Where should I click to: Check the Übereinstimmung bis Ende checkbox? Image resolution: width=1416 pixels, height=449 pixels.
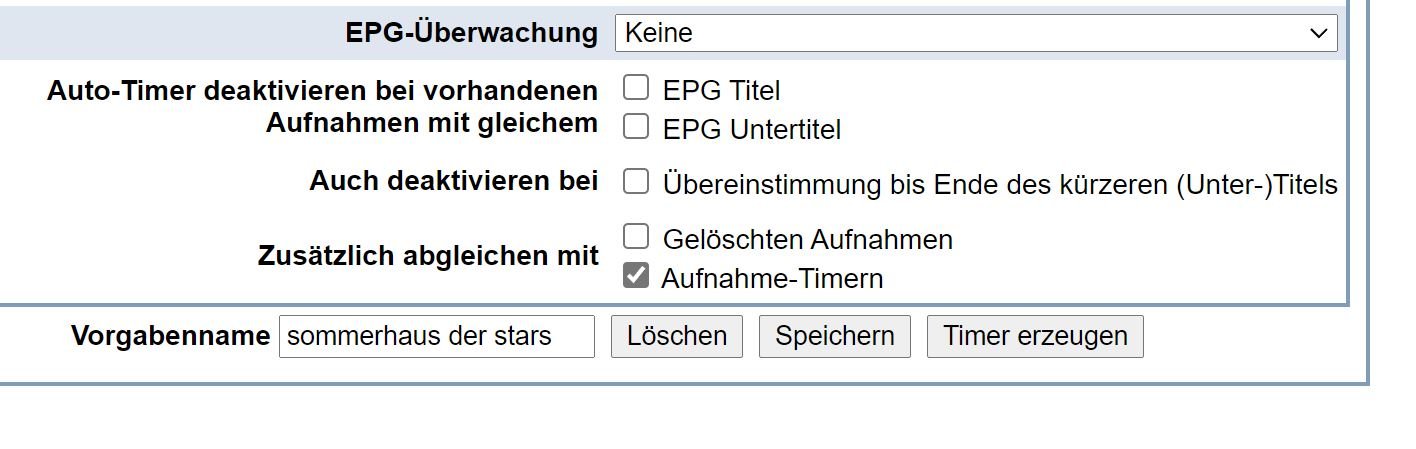point(636,182)
